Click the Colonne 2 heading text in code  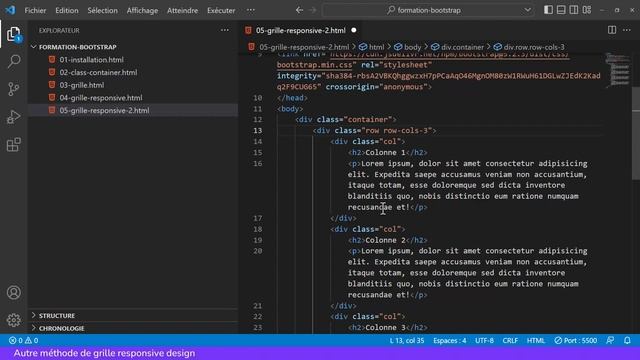[x=385, y=240]
